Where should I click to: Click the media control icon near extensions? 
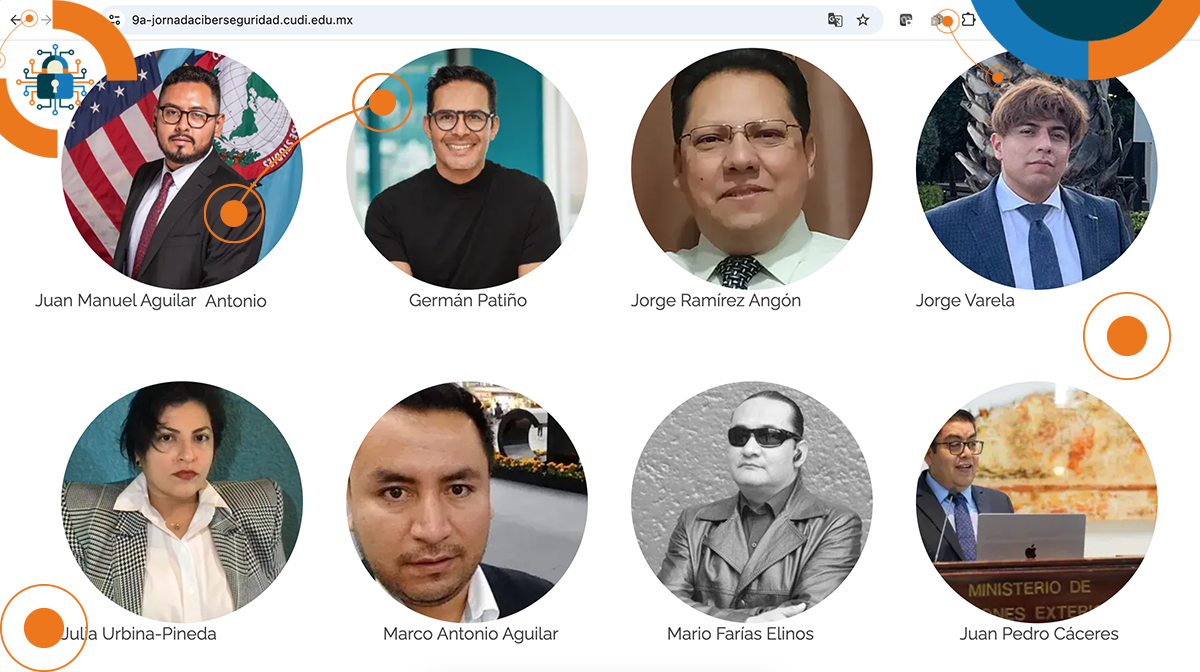pyautogui.click(x=906, y=19)
